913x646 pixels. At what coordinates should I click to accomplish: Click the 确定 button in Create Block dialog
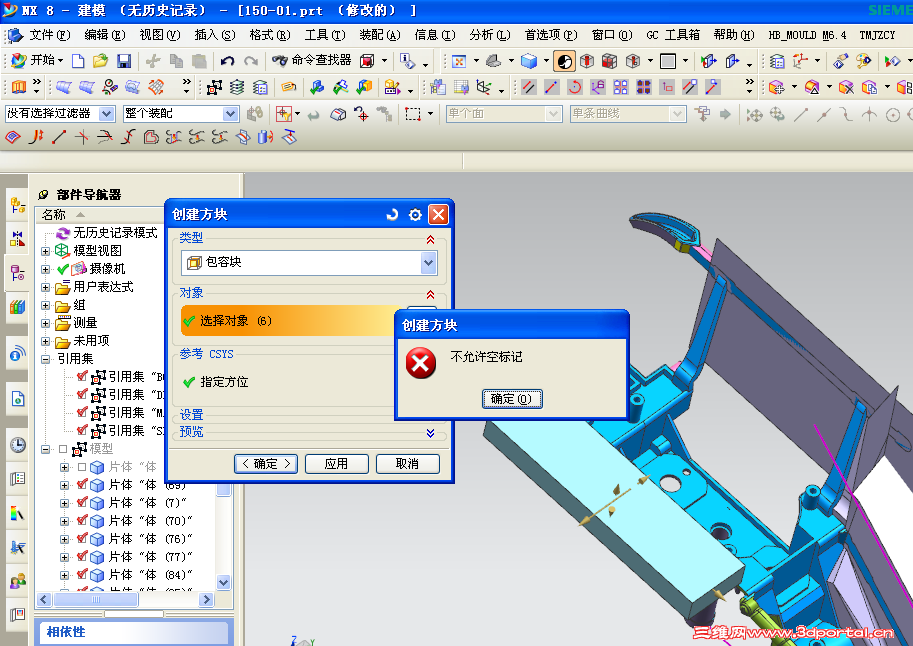click(266, 464)
